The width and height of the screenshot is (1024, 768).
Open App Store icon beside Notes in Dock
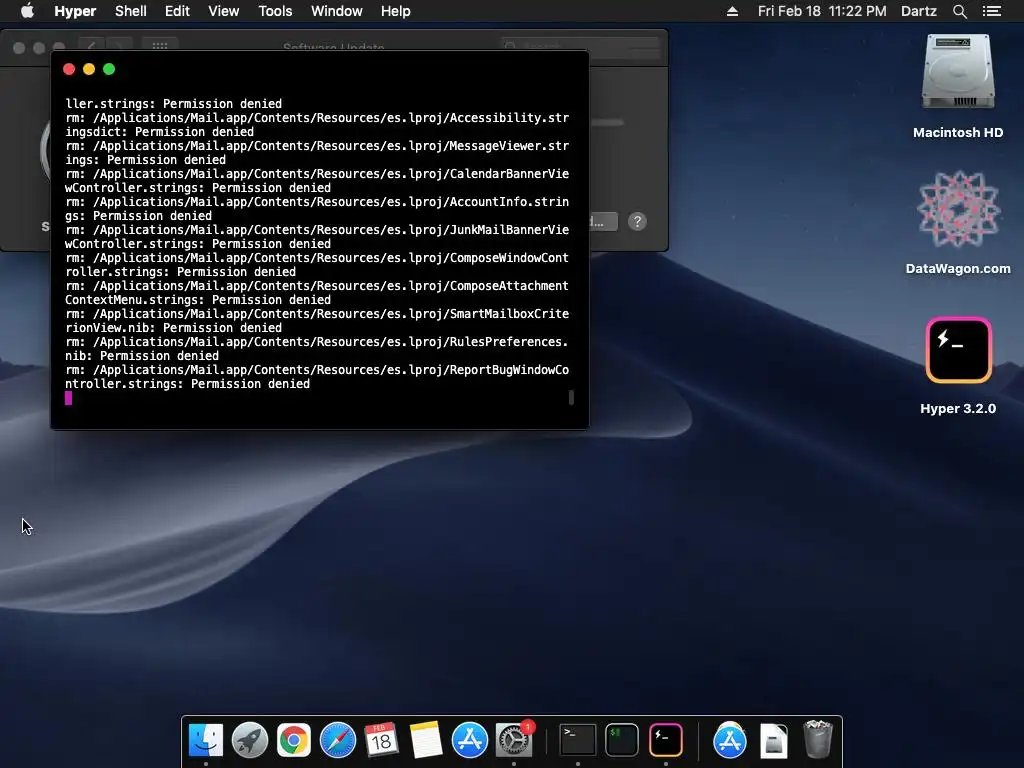click(470, 741)
